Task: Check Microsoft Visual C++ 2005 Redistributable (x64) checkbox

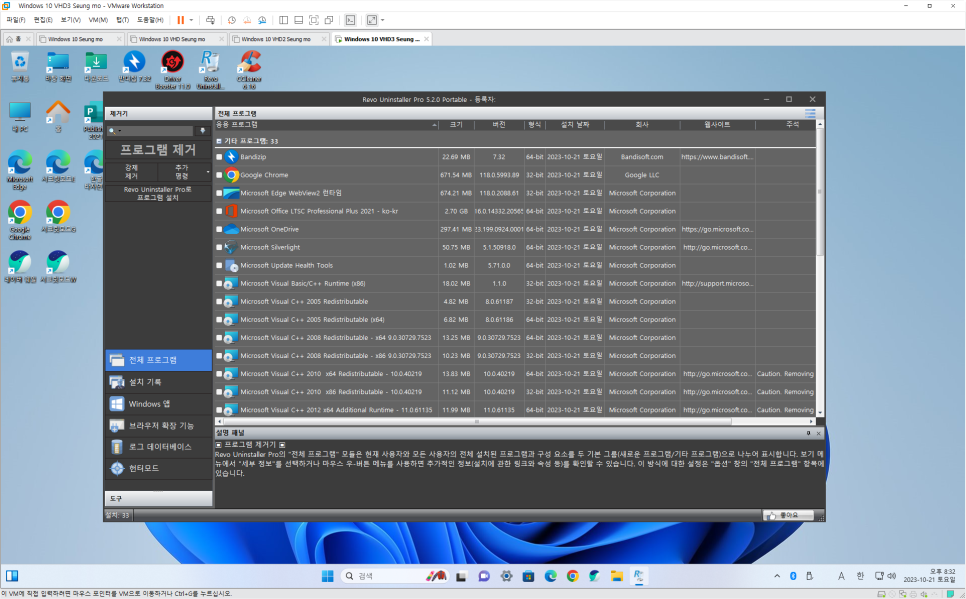Action: [219, 320]
